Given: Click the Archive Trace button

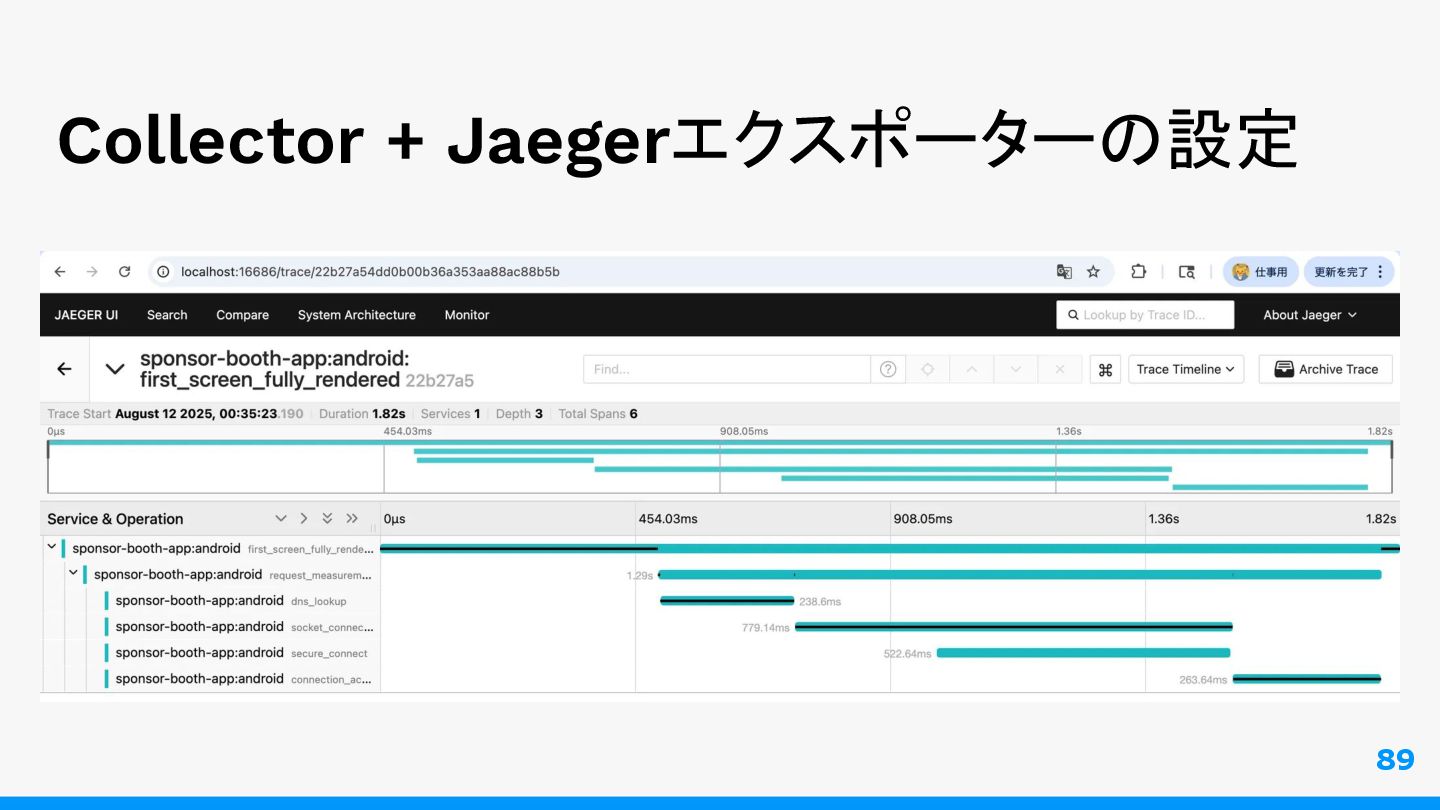Looking at the screenshot, I should point(1326,369).
